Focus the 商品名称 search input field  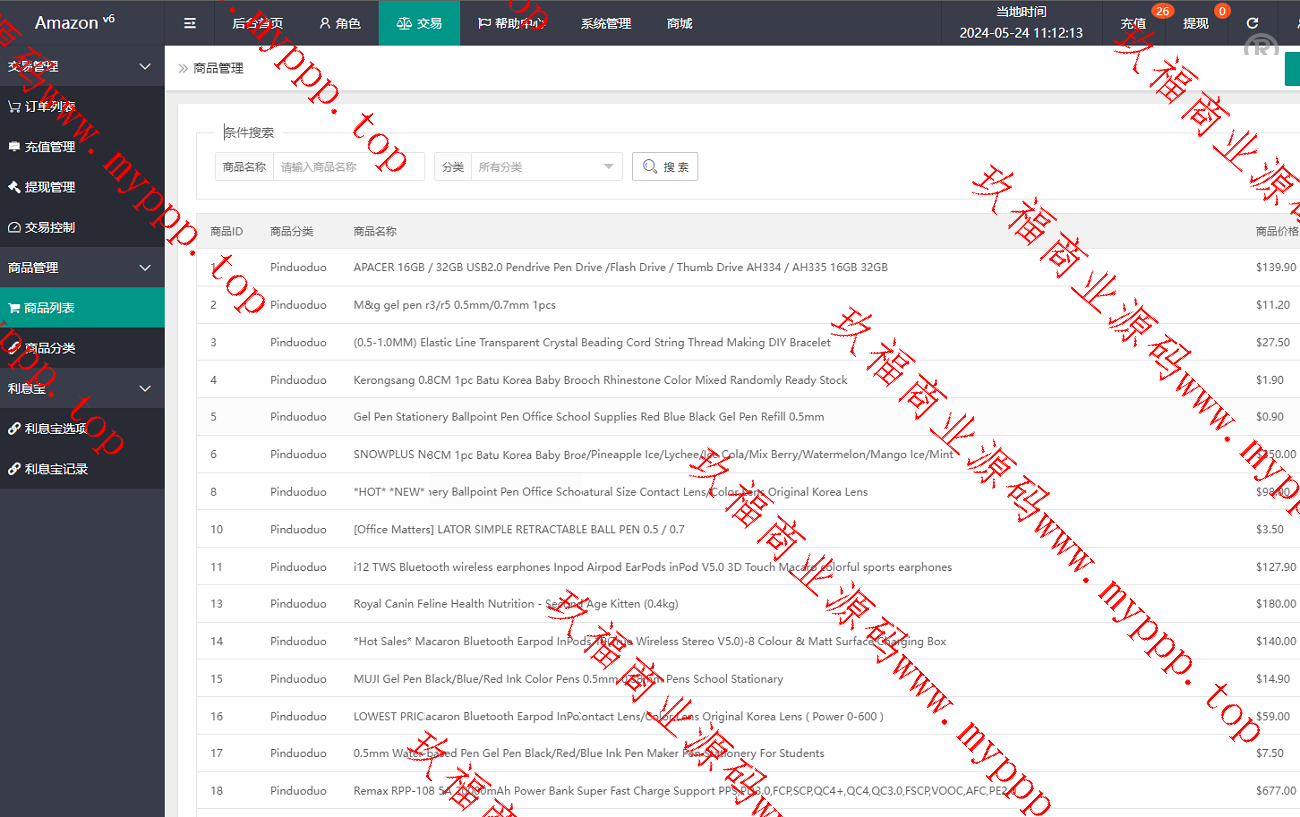348,167
